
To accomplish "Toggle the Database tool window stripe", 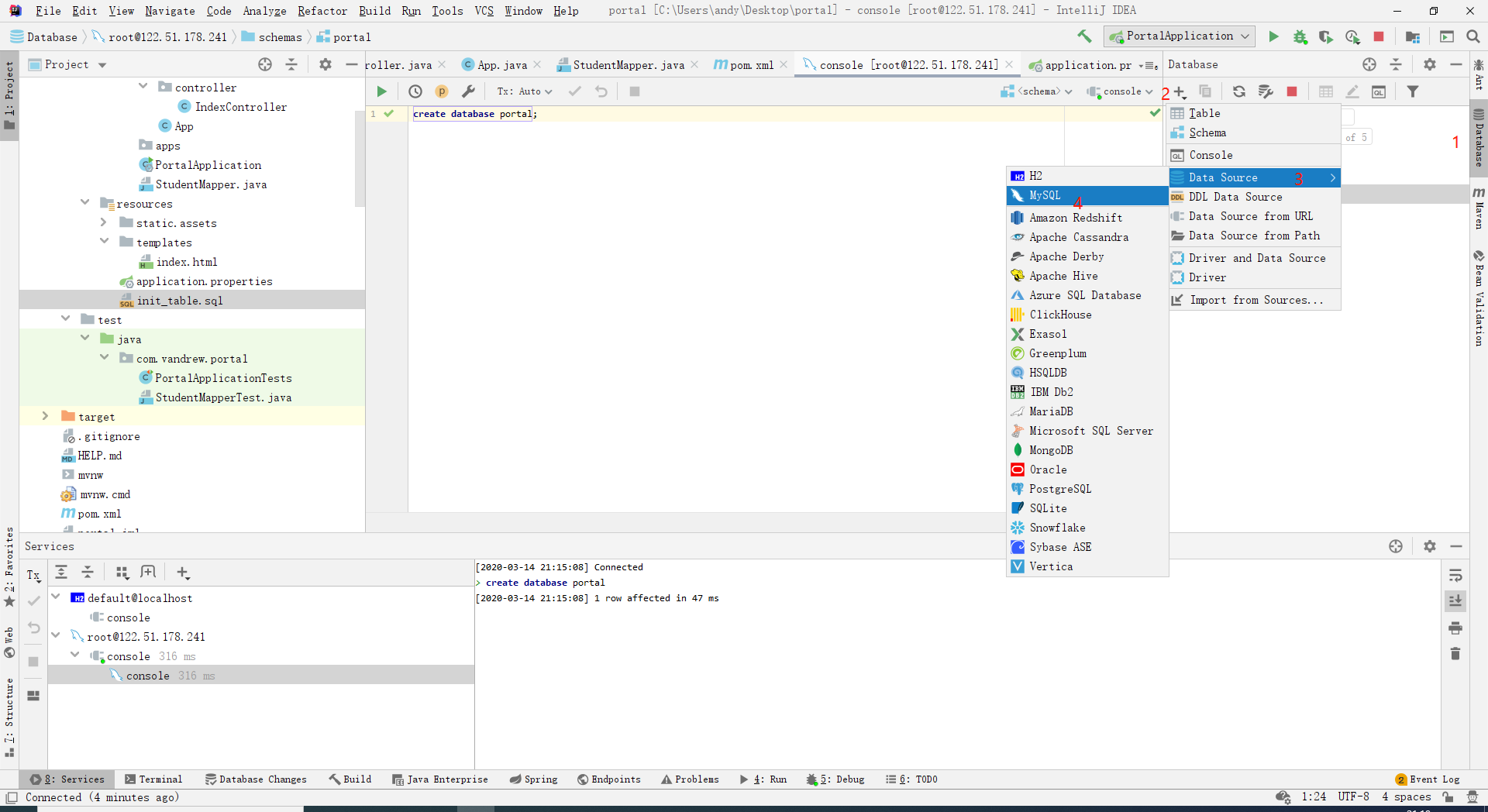I will pyautogui.click(x=1479, y=139).
